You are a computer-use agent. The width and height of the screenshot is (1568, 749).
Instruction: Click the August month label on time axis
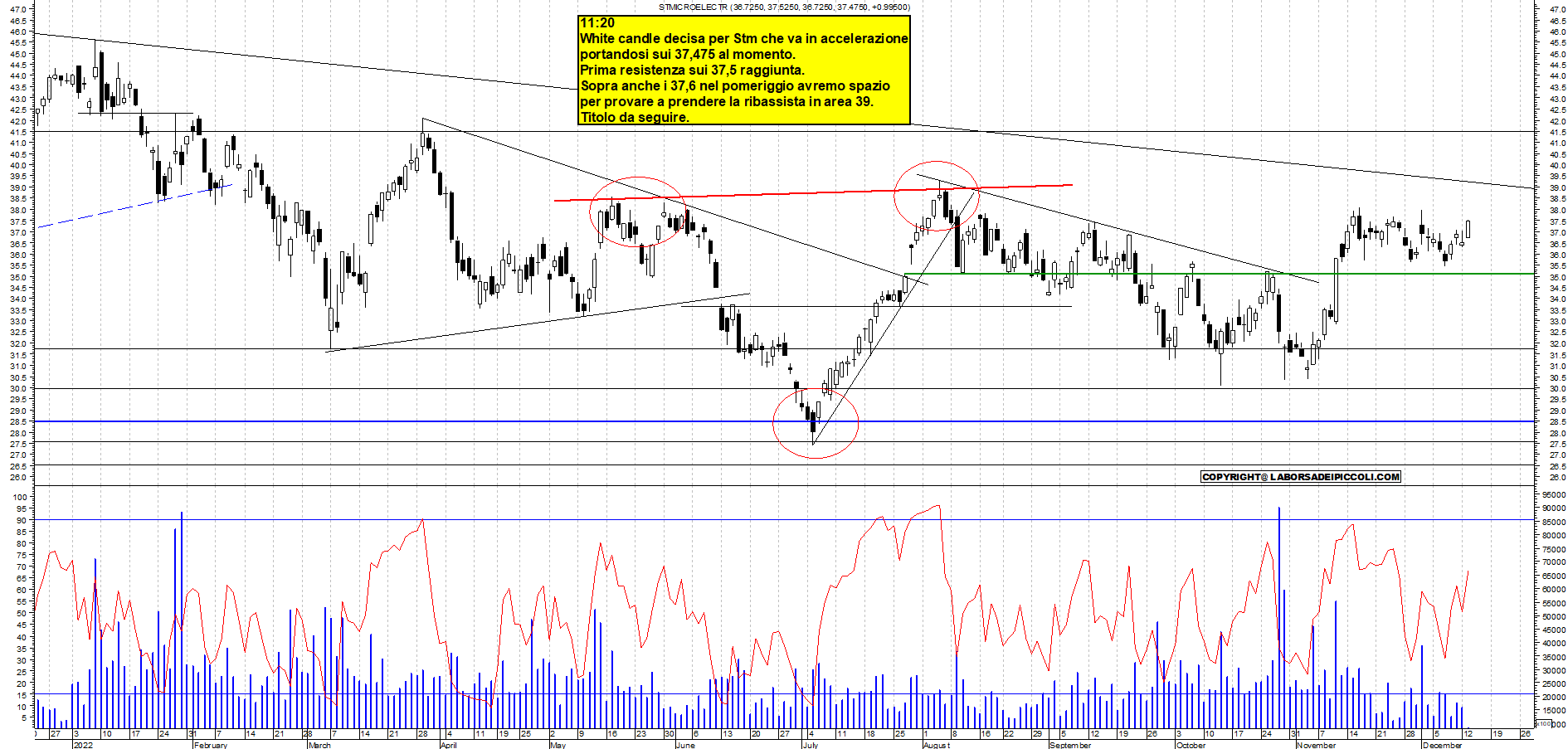pos(937,745)
